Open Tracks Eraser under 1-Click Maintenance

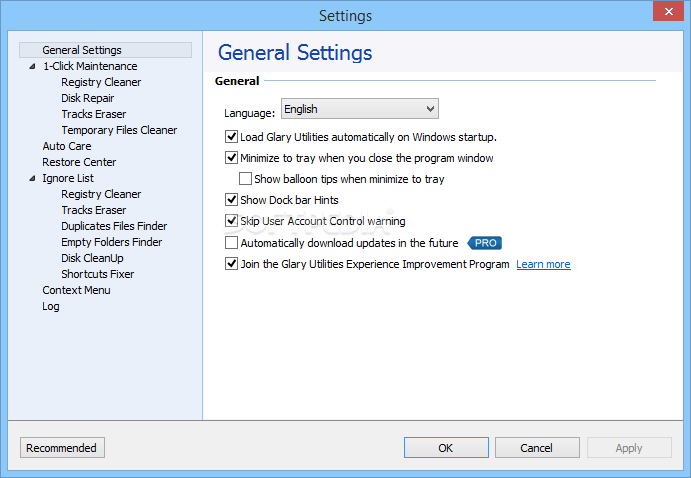(x=93, y=114)
